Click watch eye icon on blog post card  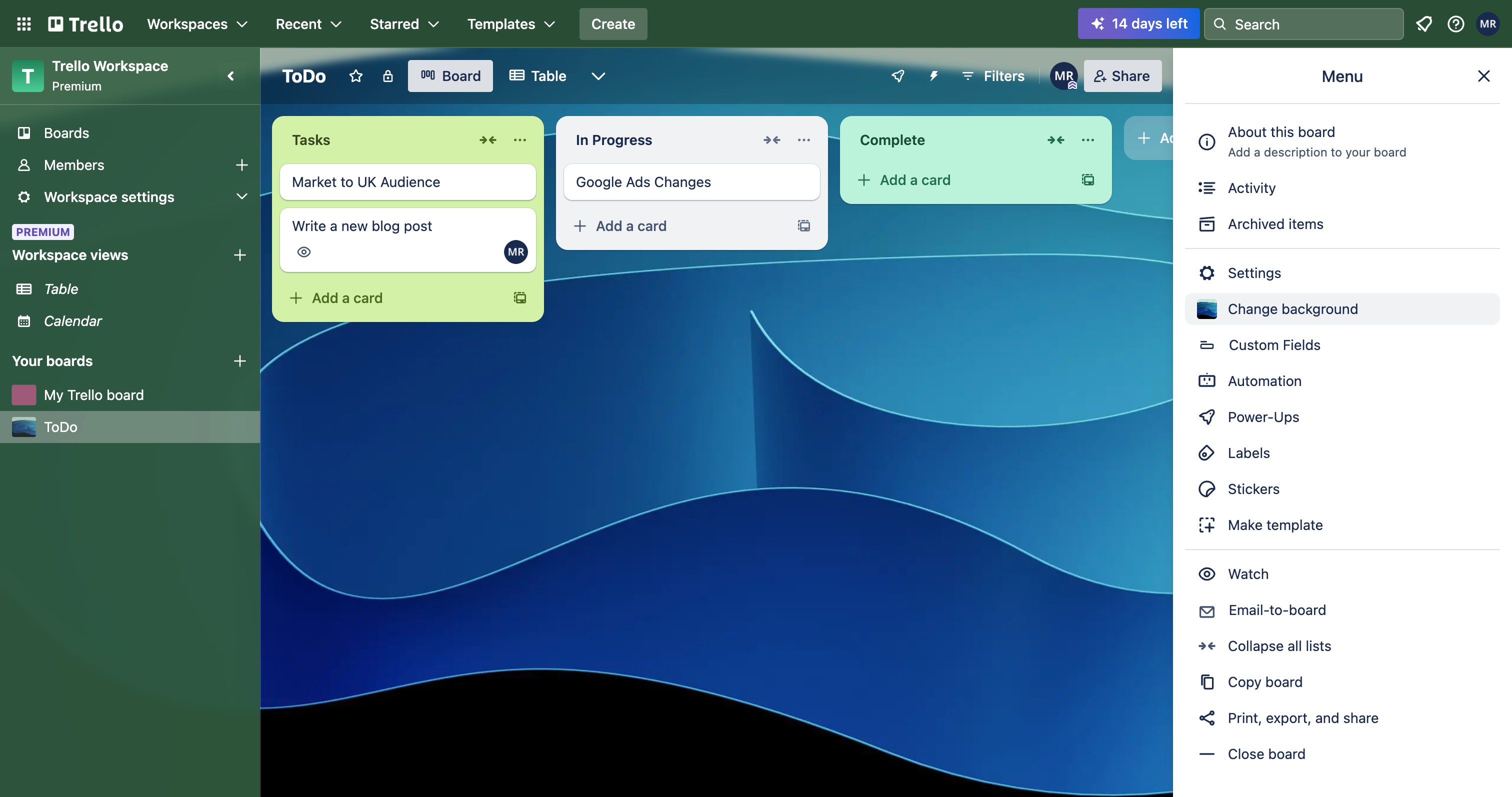pyautogui.click(x=303, y=252)
